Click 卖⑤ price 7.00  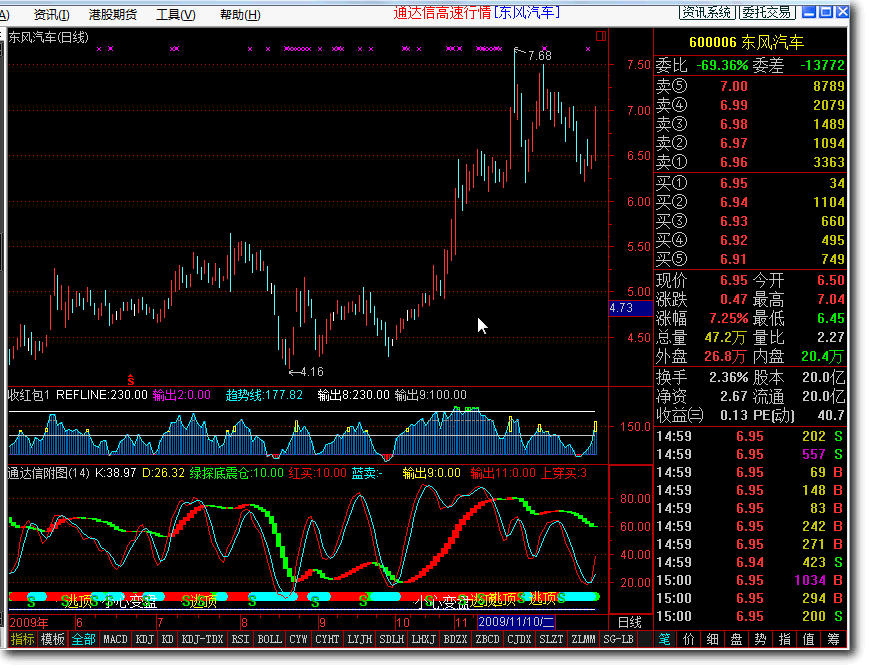pos(734,86)
